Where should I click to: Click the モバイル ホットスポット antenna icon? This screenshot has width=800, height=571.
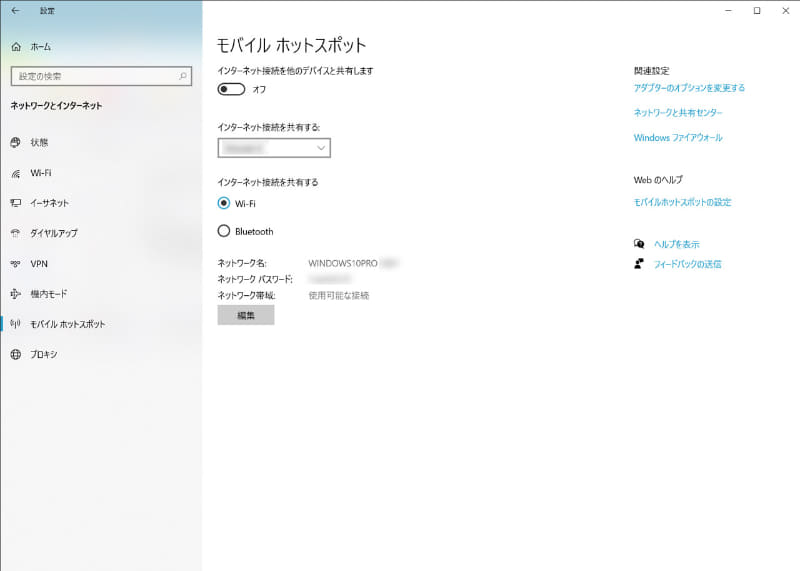click(16, 324)
